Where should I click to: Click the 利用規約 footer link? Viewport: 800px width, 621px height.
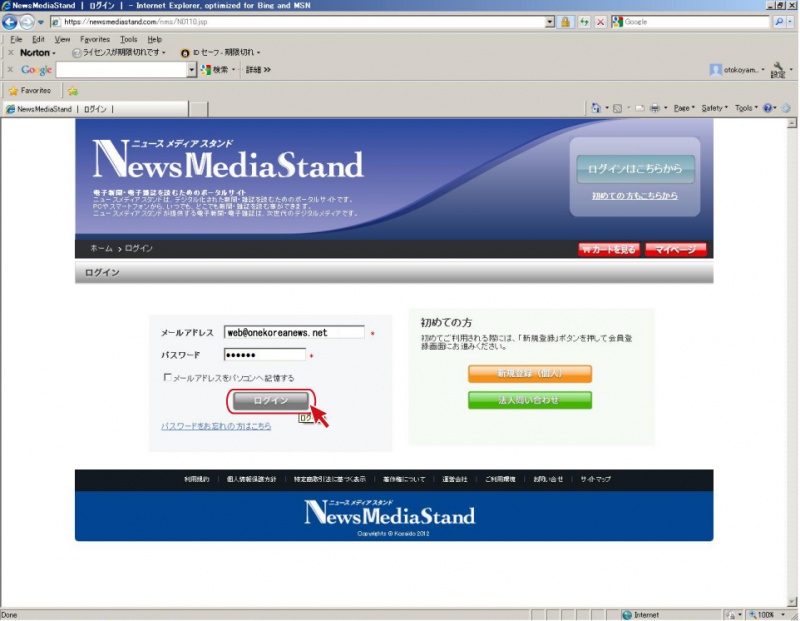(197, 479)
